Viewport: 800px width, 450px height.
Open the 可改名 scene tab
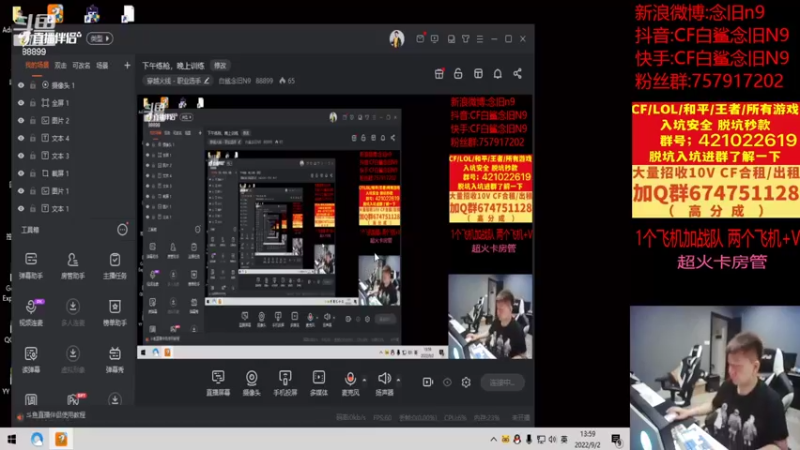[x=81, y=65]
